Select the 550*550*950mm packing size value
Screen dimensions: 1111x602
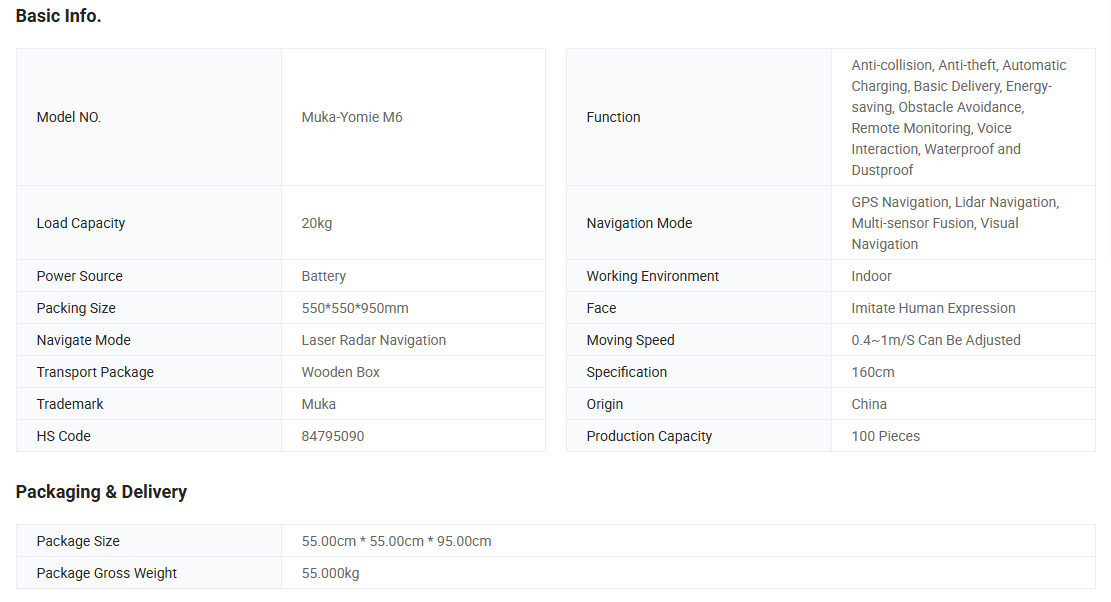click(355, 308)
